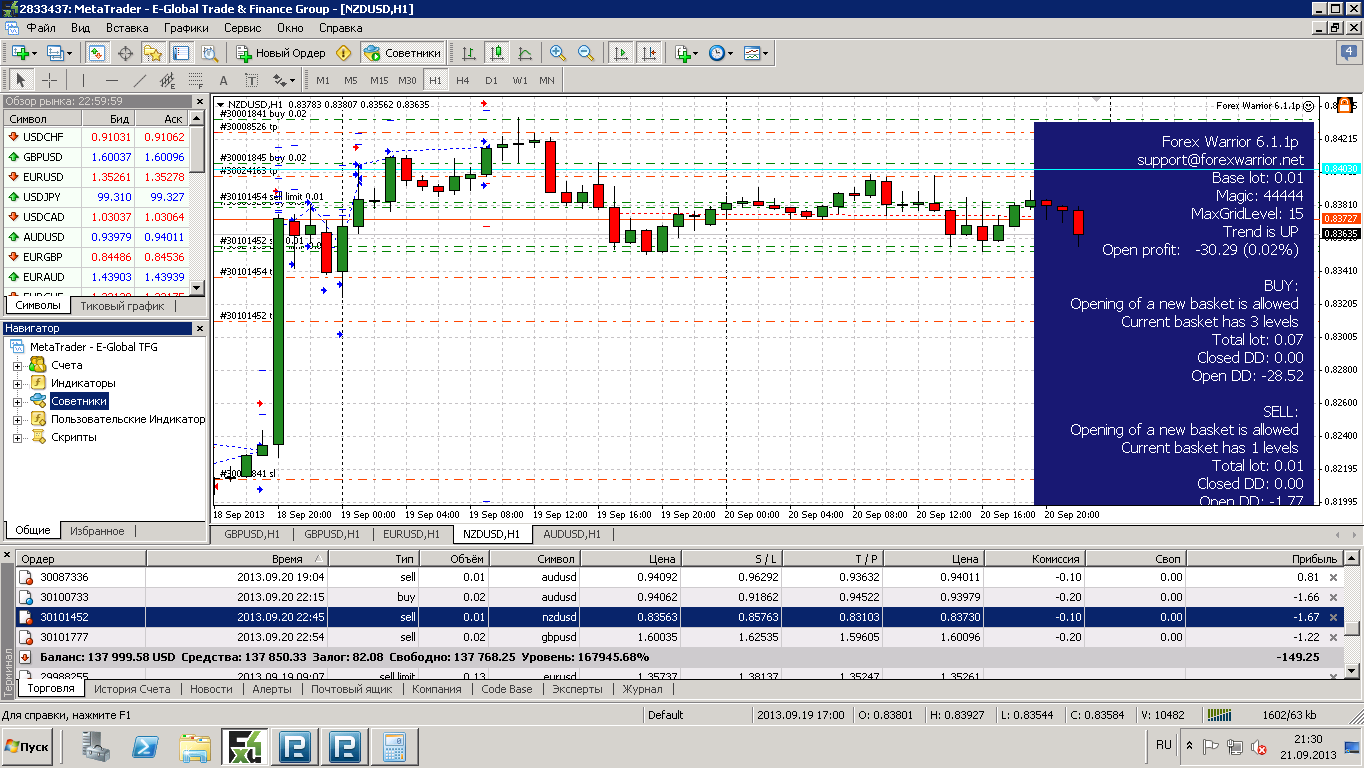The width and height of the screenshot is (1364, 768).
Task: Open the arrows objects dropdown
Action: (x=284, y=80)
